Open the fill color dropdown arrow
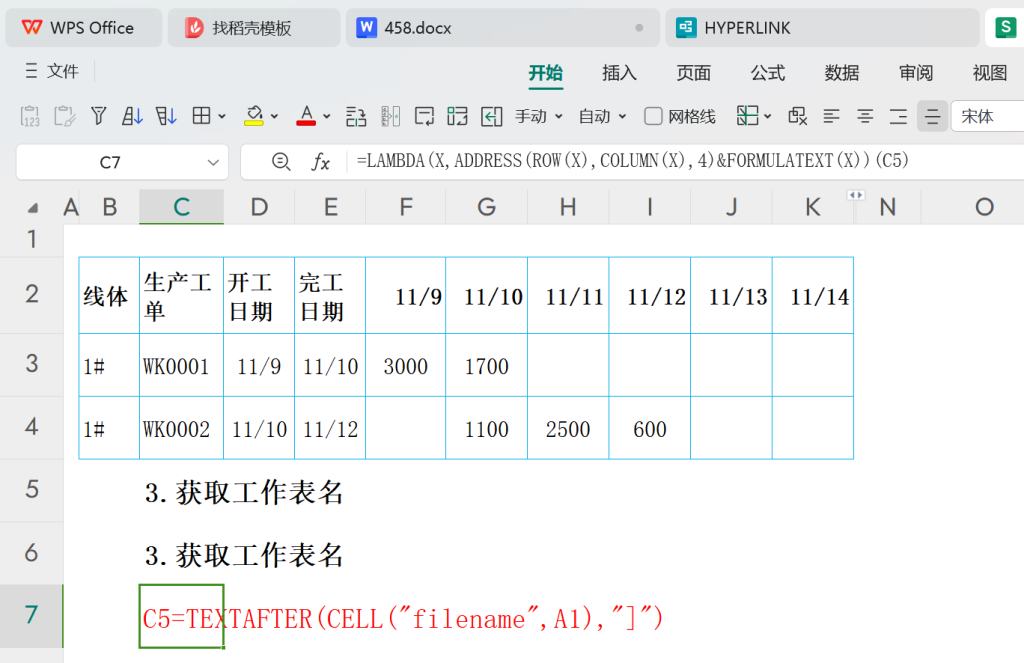Viewport: 1024px width, 663px height. coord(274,117)
